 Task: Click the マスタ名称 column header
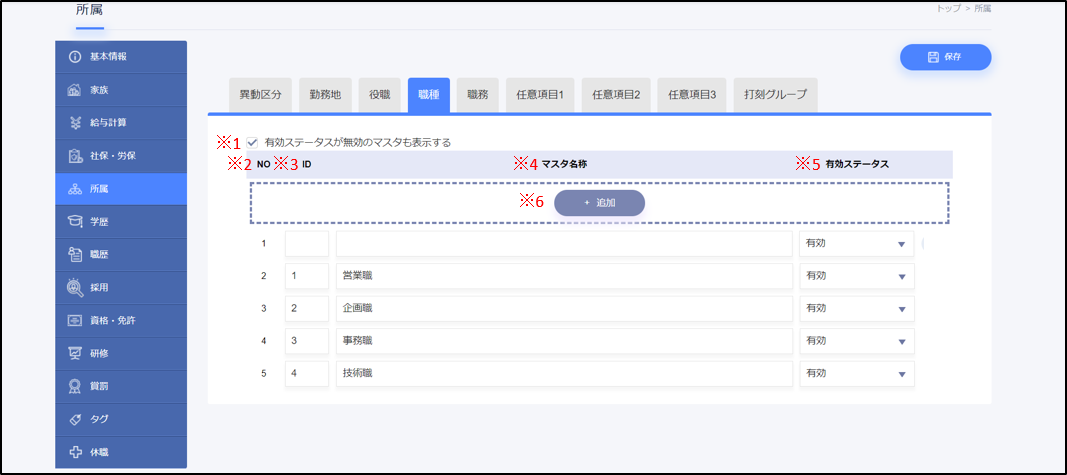click(564, 164)
